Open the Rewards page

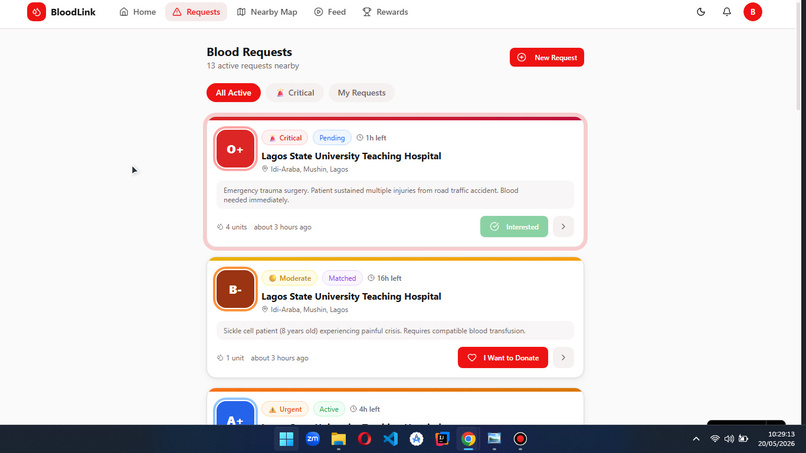(385, 12)
